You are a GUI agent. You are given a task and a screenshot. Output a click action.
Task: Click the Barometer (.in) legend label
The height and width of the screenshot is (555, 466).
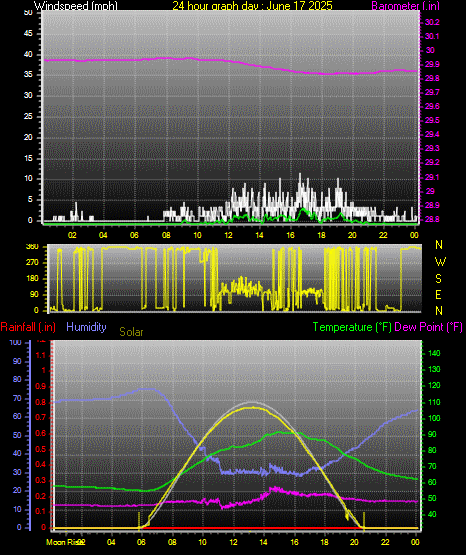[x=405, y=6]
